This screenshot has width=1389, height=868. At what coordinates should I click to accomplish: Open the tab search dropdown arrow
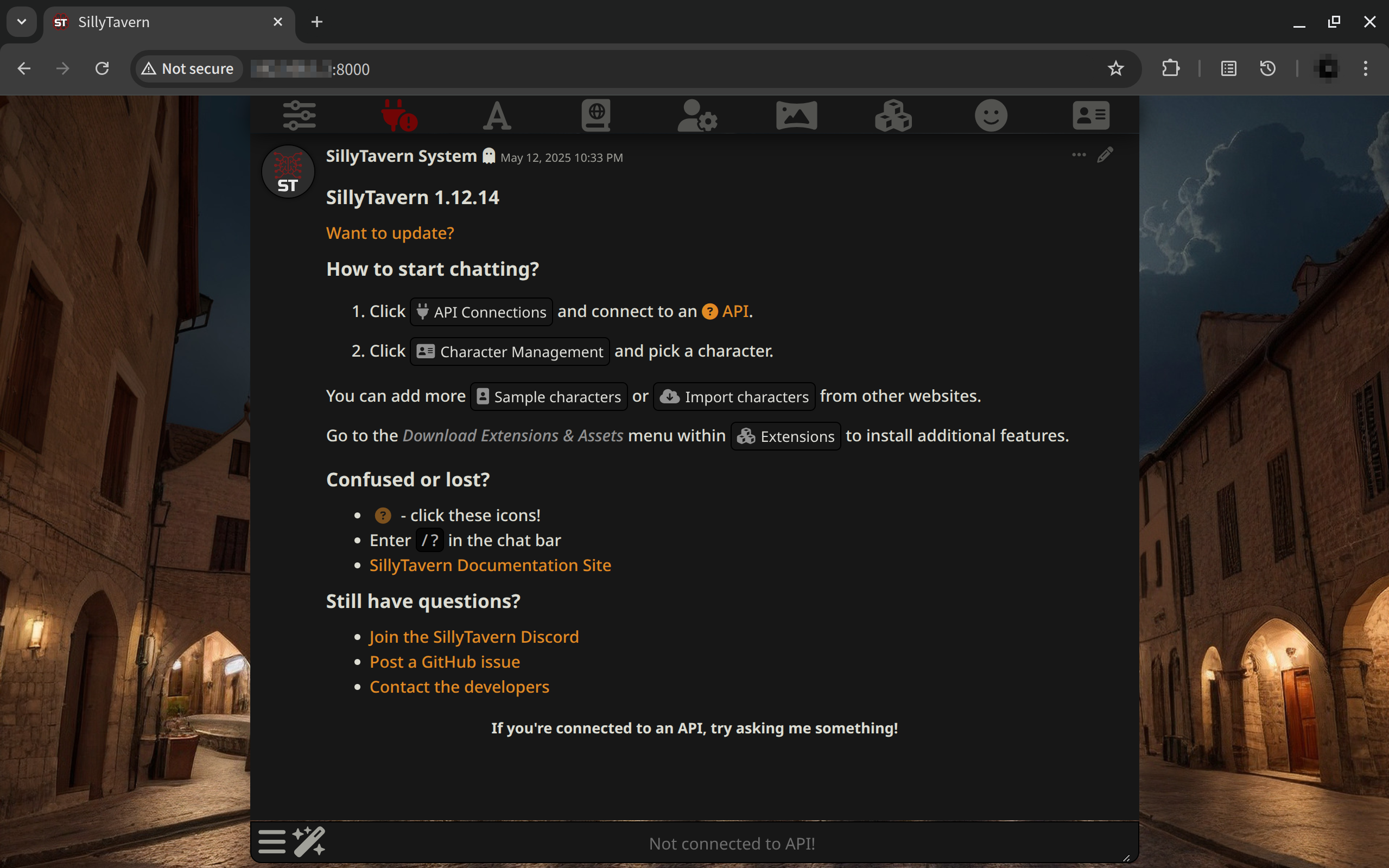pos(22,22)
